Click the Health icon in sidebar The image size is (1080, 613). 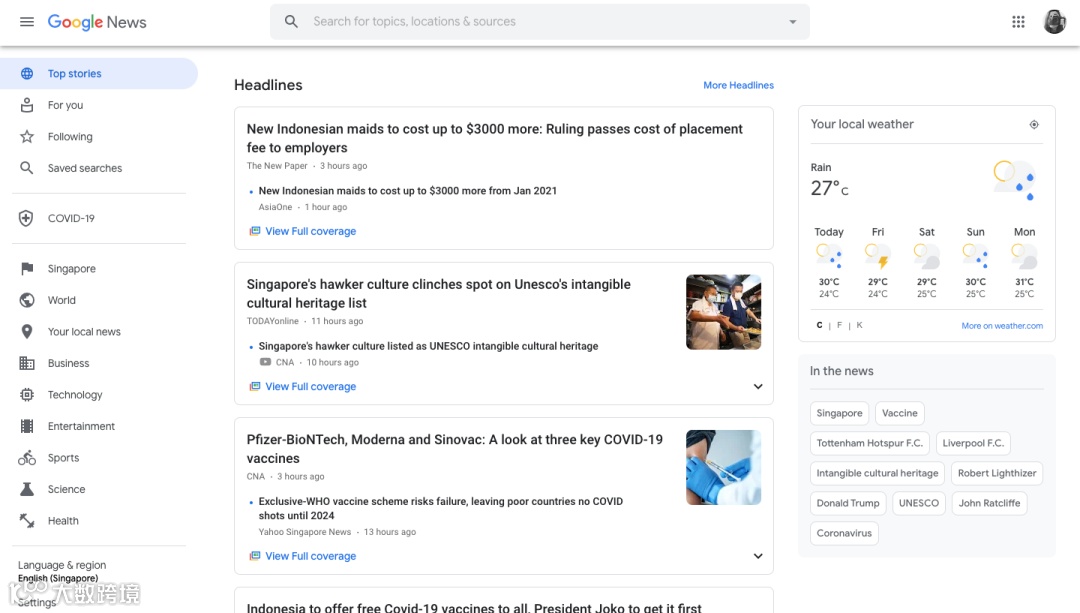pyautogui.click(x=27, y=521)
